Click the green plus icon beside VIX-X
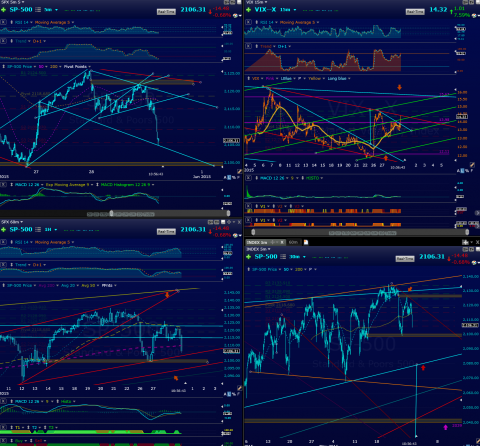 click(248, 10)
